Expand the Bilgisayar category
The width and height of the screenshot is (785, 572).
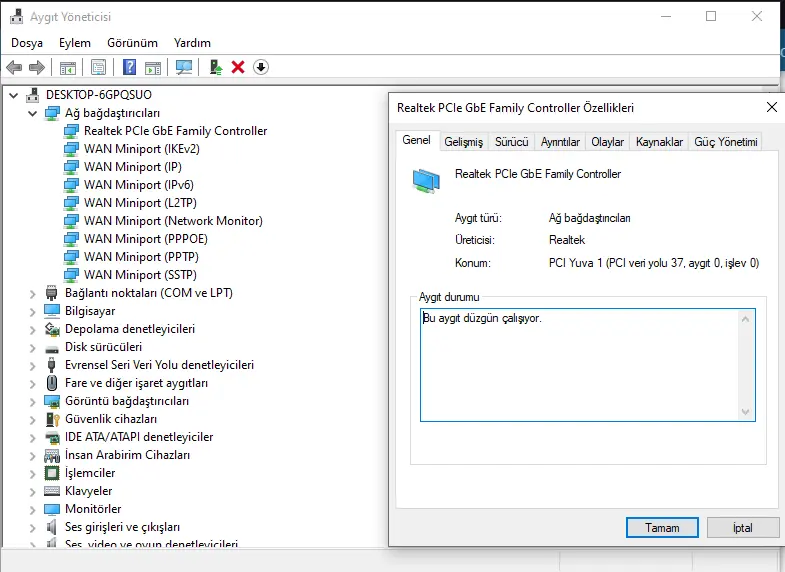pyautogui.click(x=33, y=312)
